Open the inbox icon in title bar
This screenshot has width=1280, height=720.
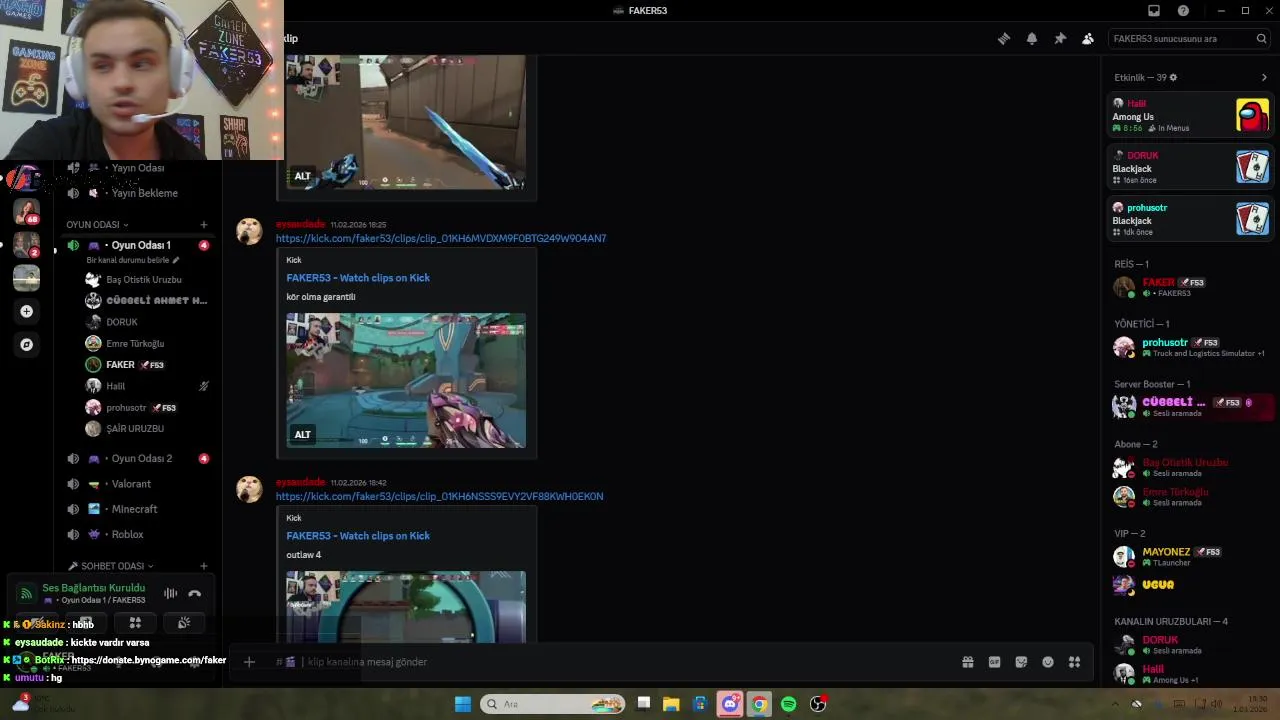tap(1154, 10)
